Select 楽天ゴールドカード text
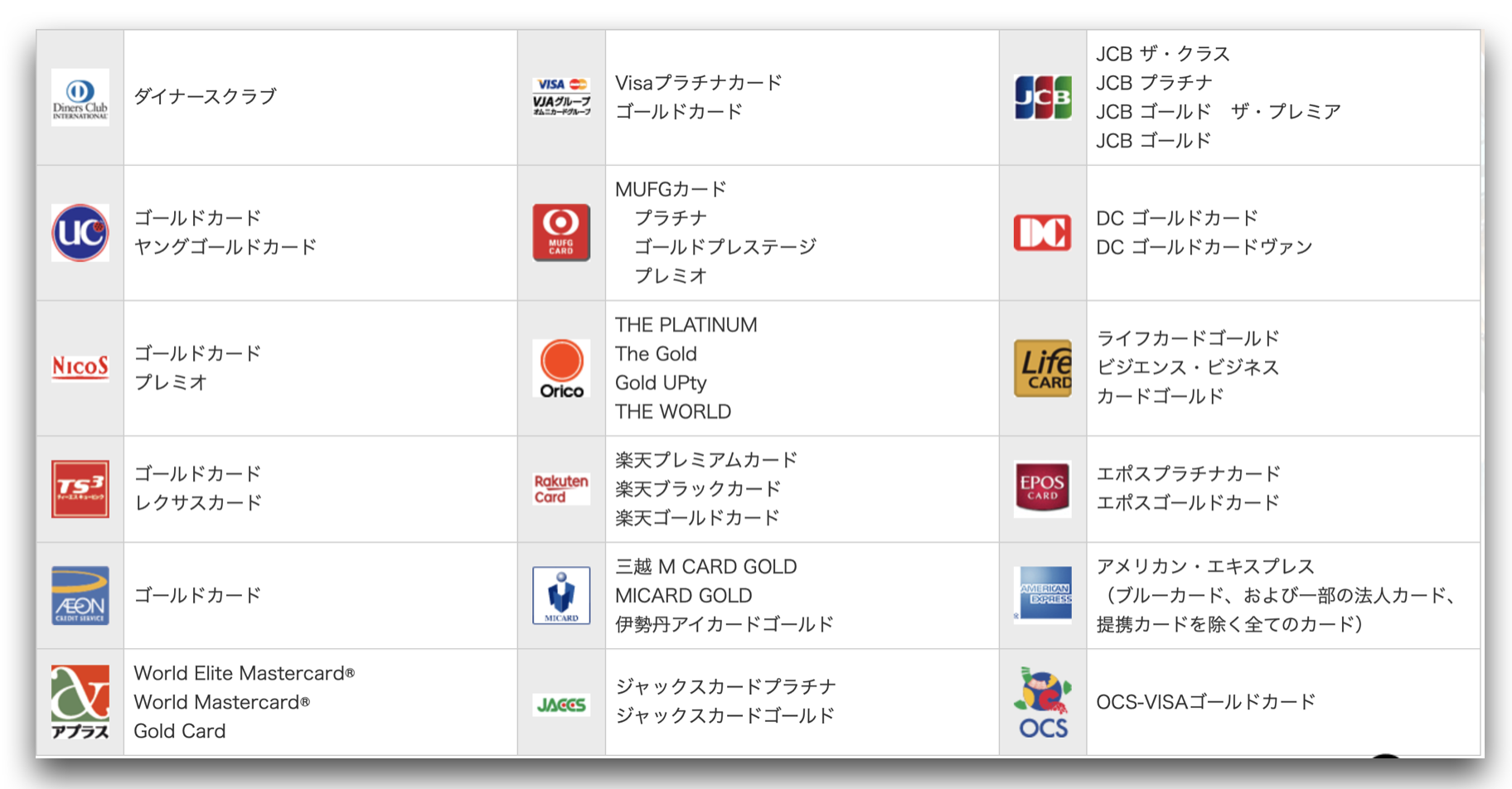This screenshot has height=789, width=1512. click(697, 518)
